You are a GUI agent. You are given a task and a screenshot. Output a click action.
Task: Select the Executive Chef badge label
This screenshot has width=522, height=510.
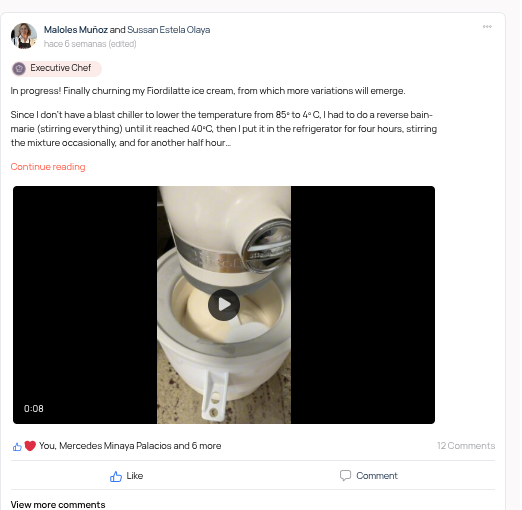[x=61, y=68]
